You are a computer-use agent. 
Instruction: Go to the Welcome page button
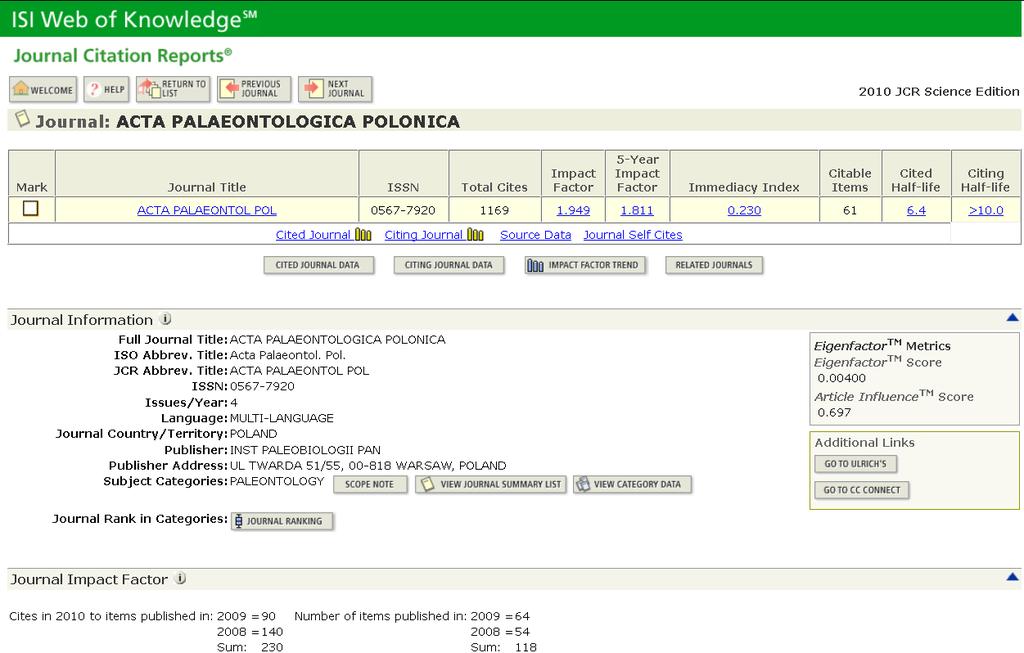pyautogui.click(x=43, y=89)
